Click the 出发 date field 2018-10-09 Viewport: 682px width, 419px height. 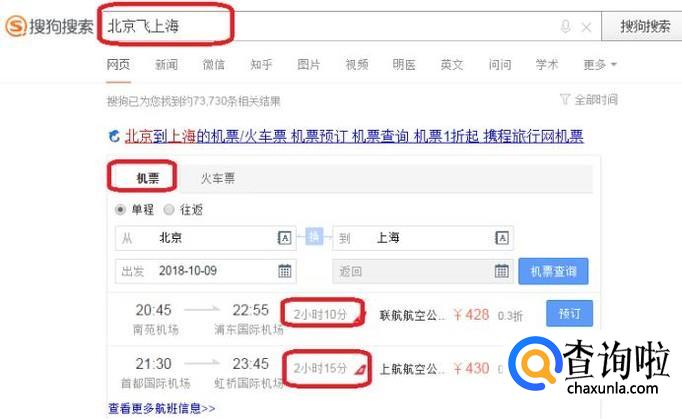[205, 271]
